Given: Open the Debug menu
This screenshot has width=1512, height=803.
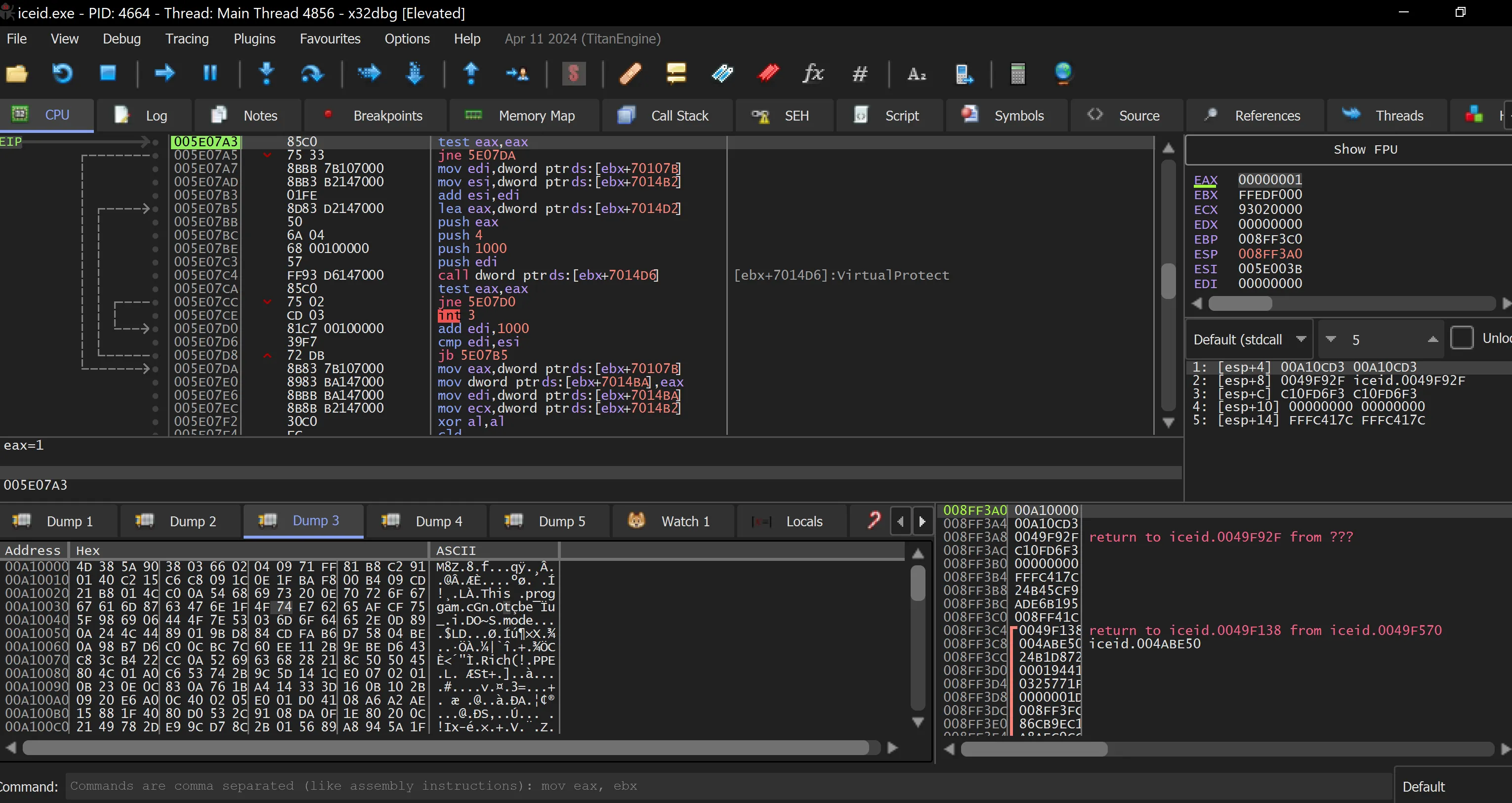Looking at the screenshot, I should coord(122,39).
